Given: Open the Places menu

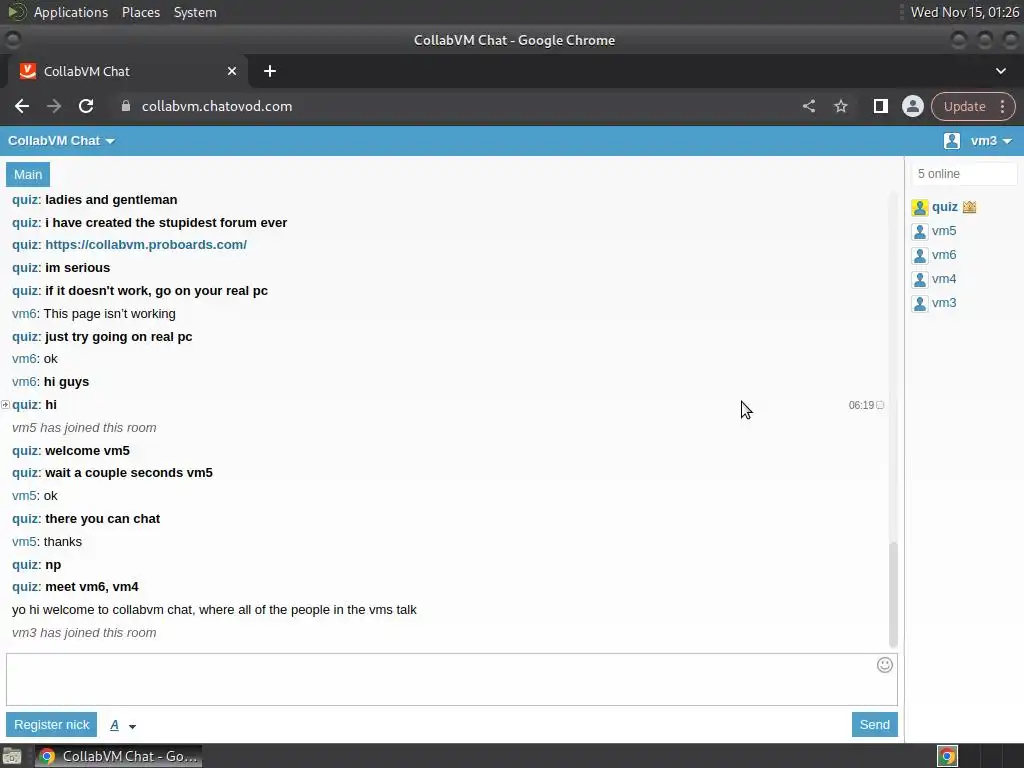Looking at the screenshot, I should (x=140, y=12).
